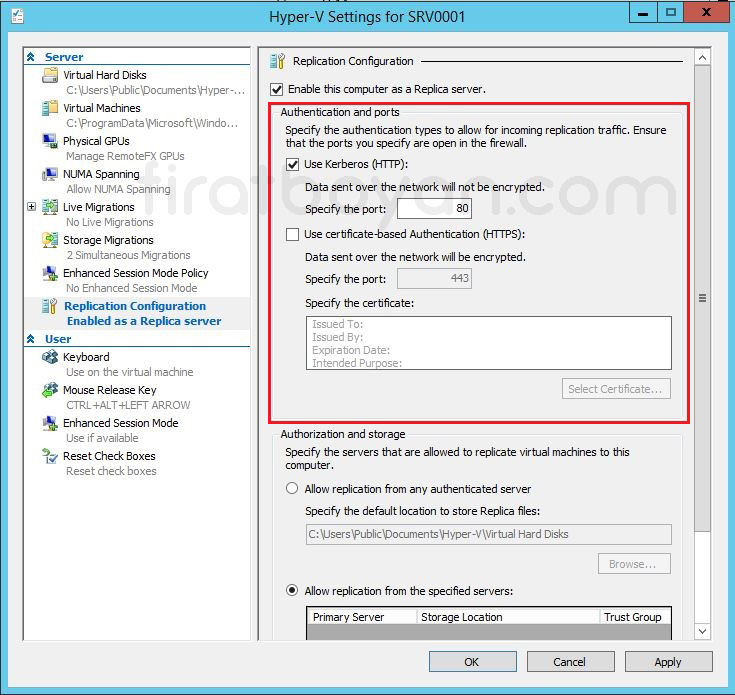Collapse the Server section chevron

[x=31, y=57]
